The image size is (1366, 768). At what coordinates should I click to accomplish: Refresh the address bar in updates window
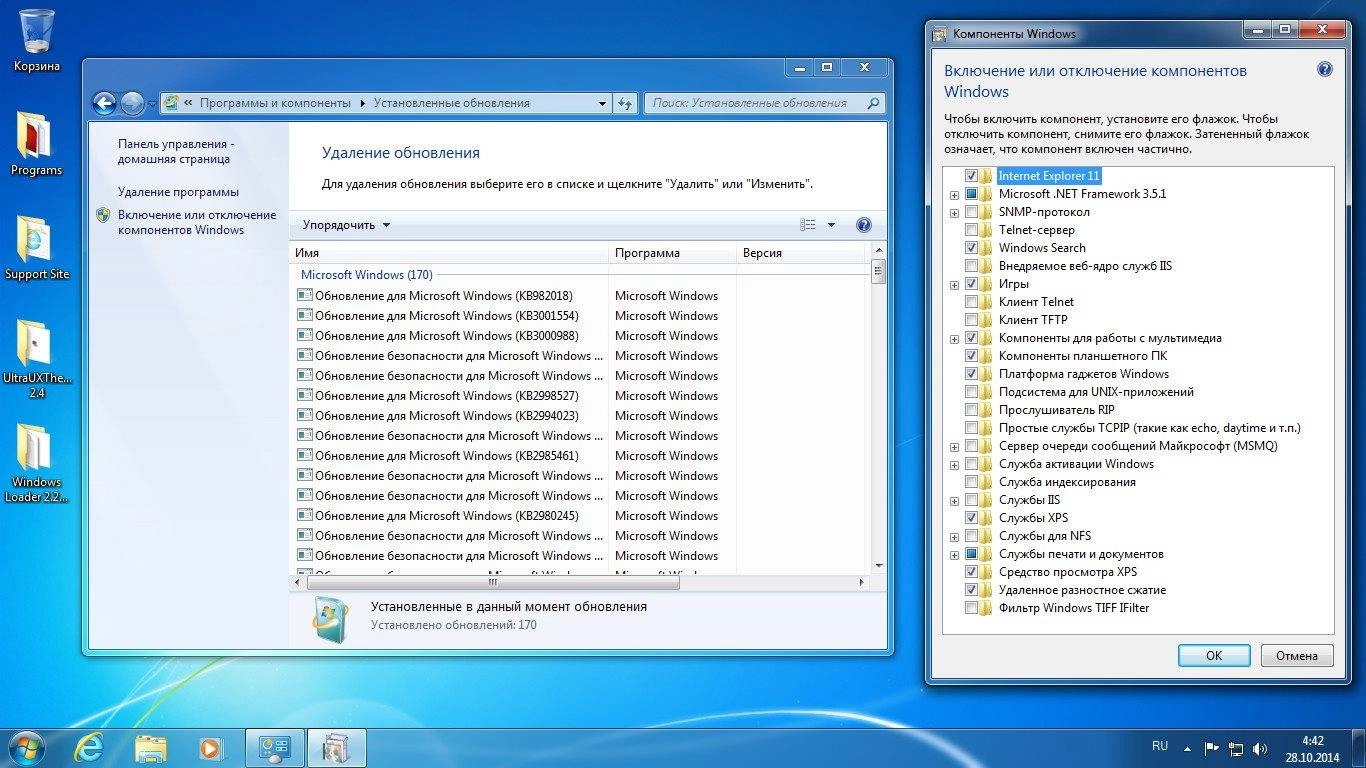(x=626, y=103)
